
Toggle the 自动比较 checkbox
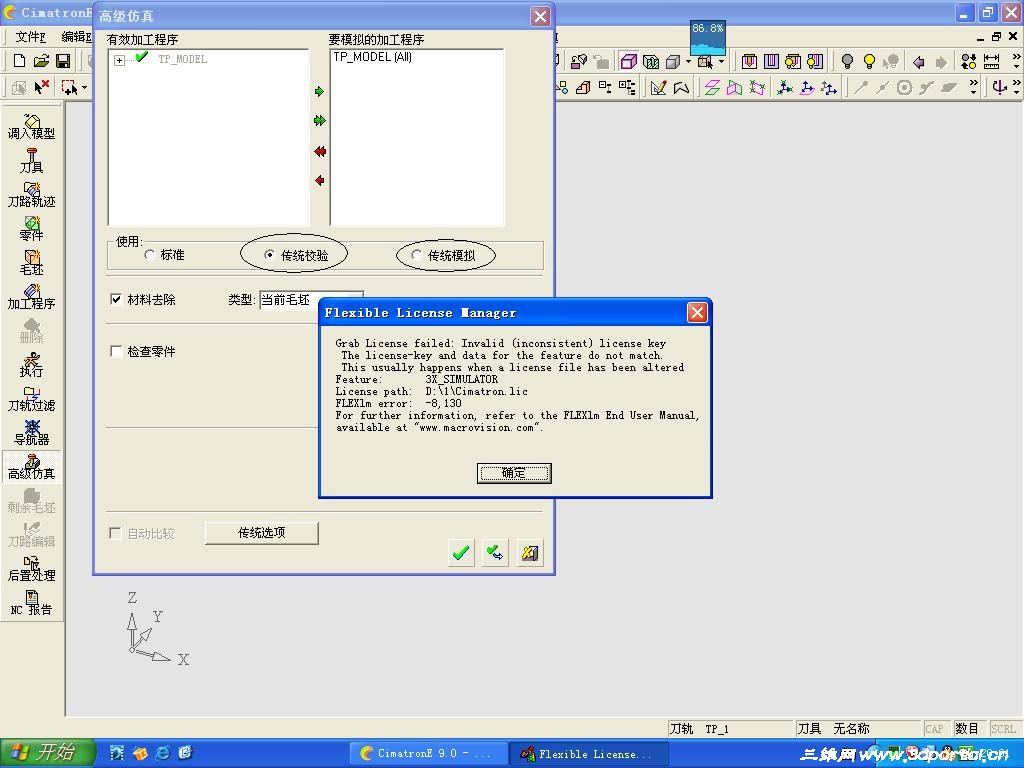(x=115, y=534)
